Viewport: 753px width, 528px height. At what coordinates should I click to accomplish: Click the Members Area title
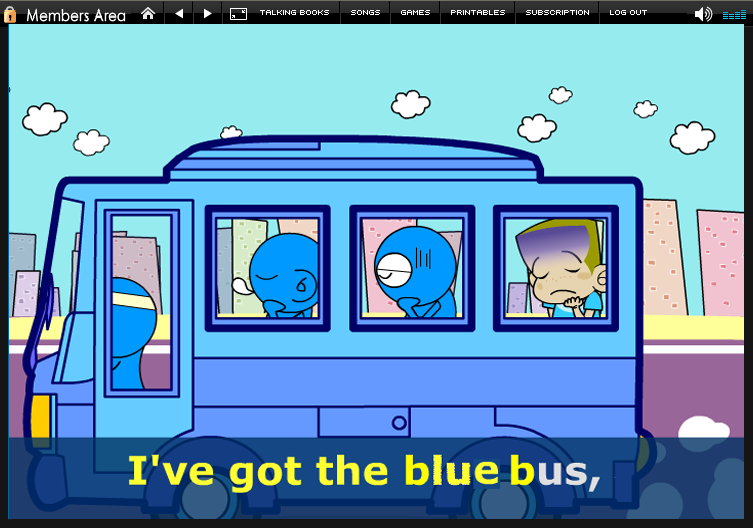[x=76, y=15]
